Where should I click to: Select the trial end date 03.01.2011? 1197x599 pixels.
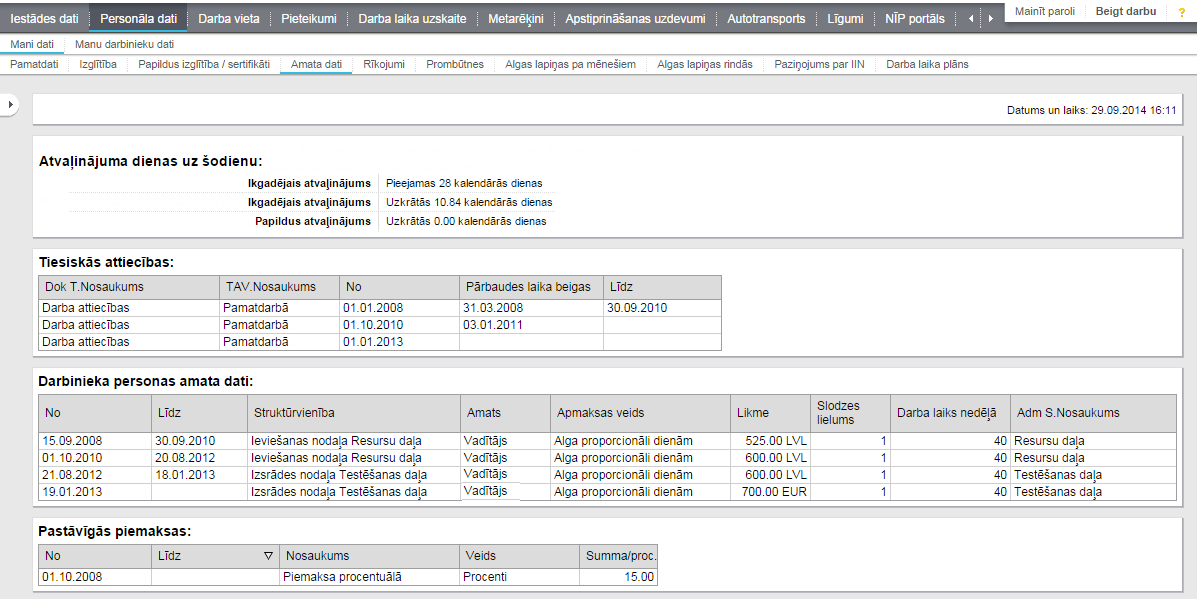[531, 325]
